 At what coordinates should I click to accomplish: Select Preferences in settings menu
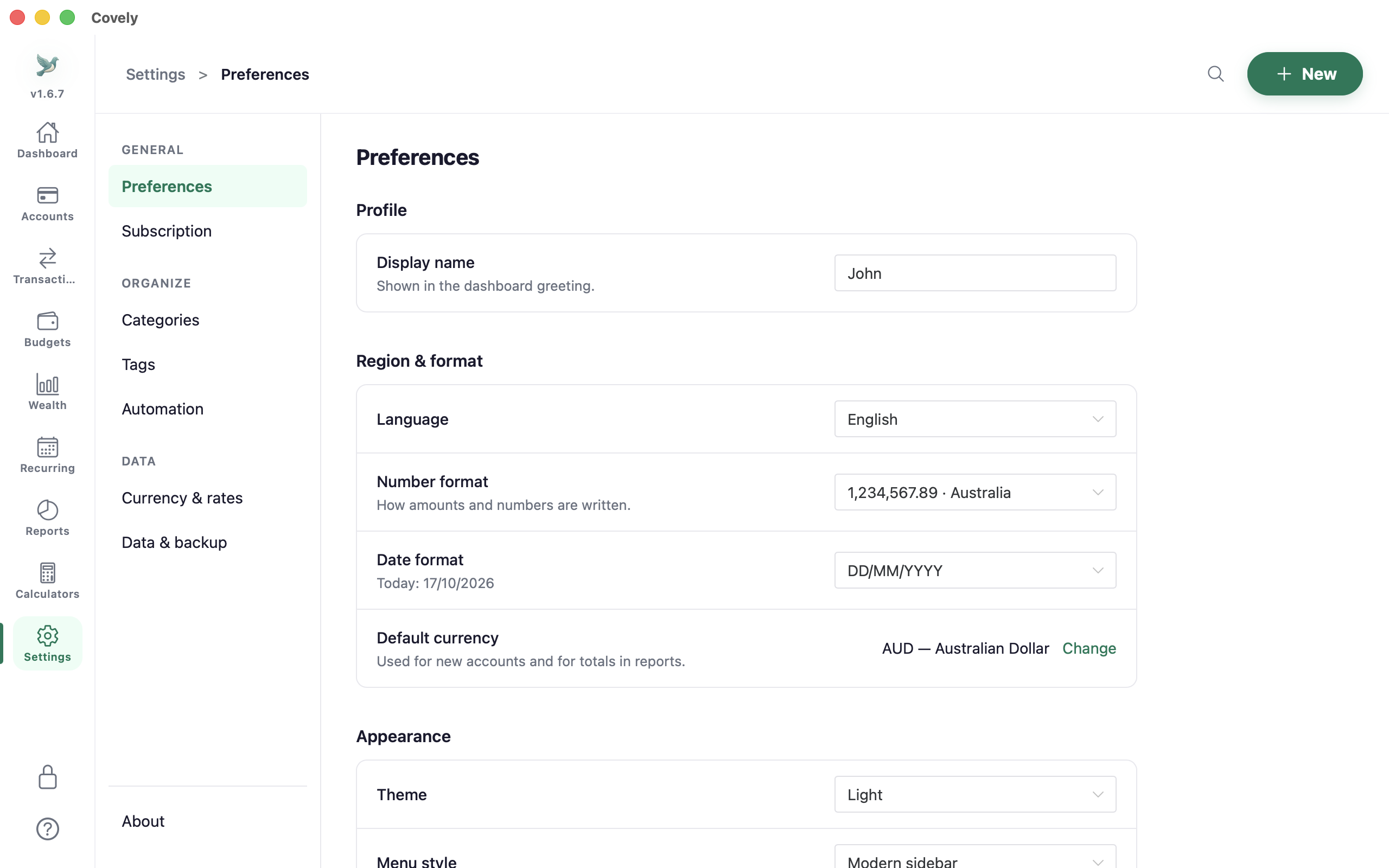click(207, 186)
